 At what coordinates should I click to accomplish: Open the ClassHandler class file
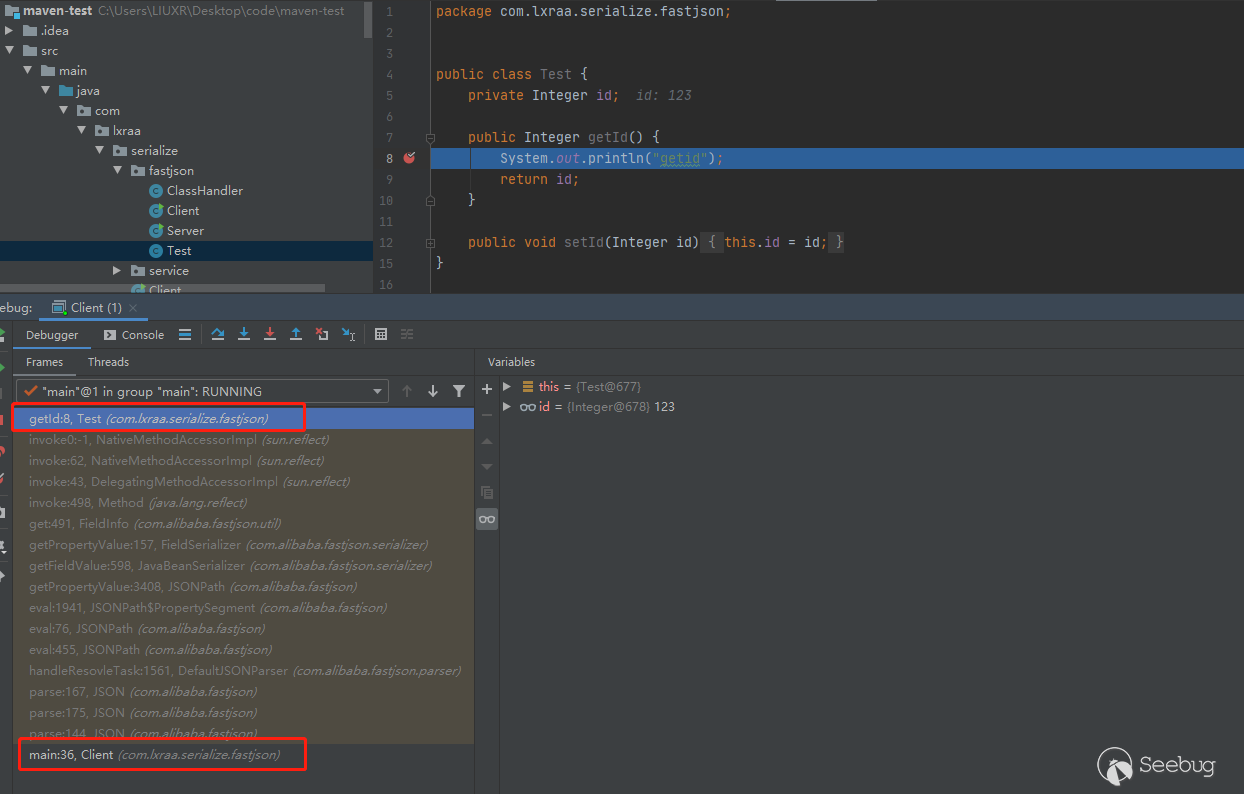204,191
